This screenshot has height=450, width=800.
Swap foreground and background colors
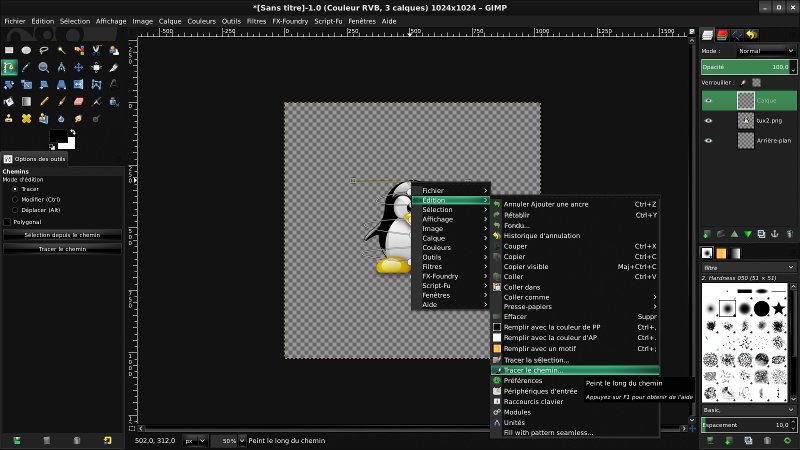[72, 132]
